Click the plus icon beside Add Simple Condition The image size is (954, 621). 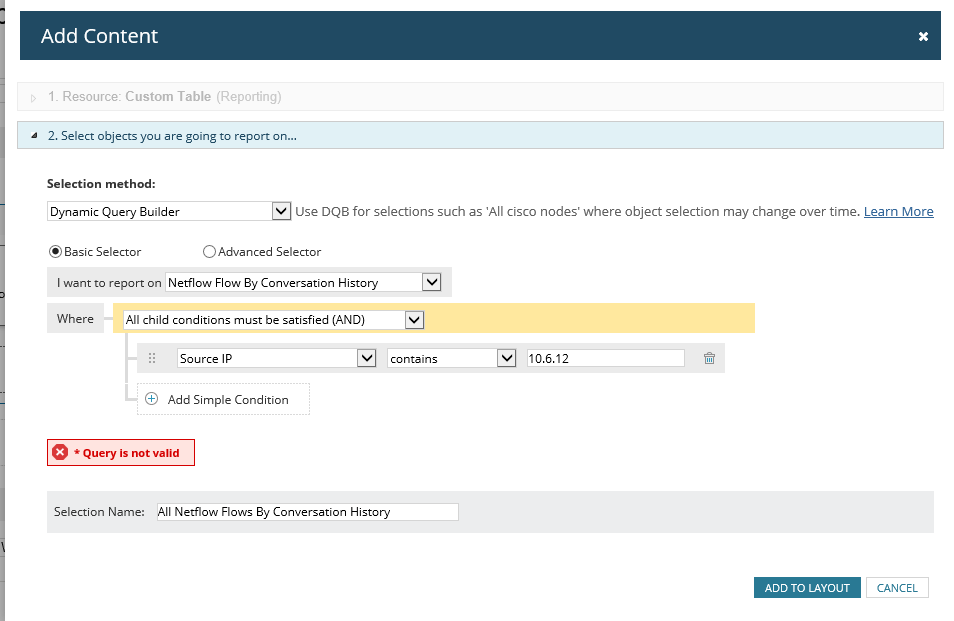pyautogui.click(x=151, y=399)
